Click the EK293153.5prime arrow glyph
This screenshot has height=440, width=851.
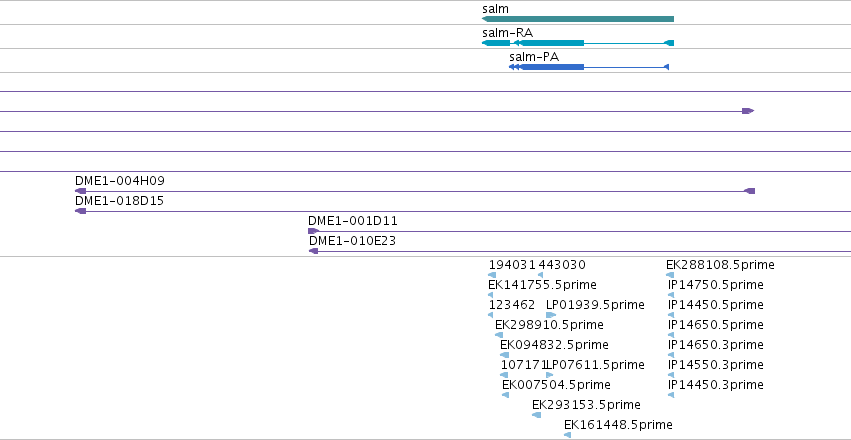536,415
